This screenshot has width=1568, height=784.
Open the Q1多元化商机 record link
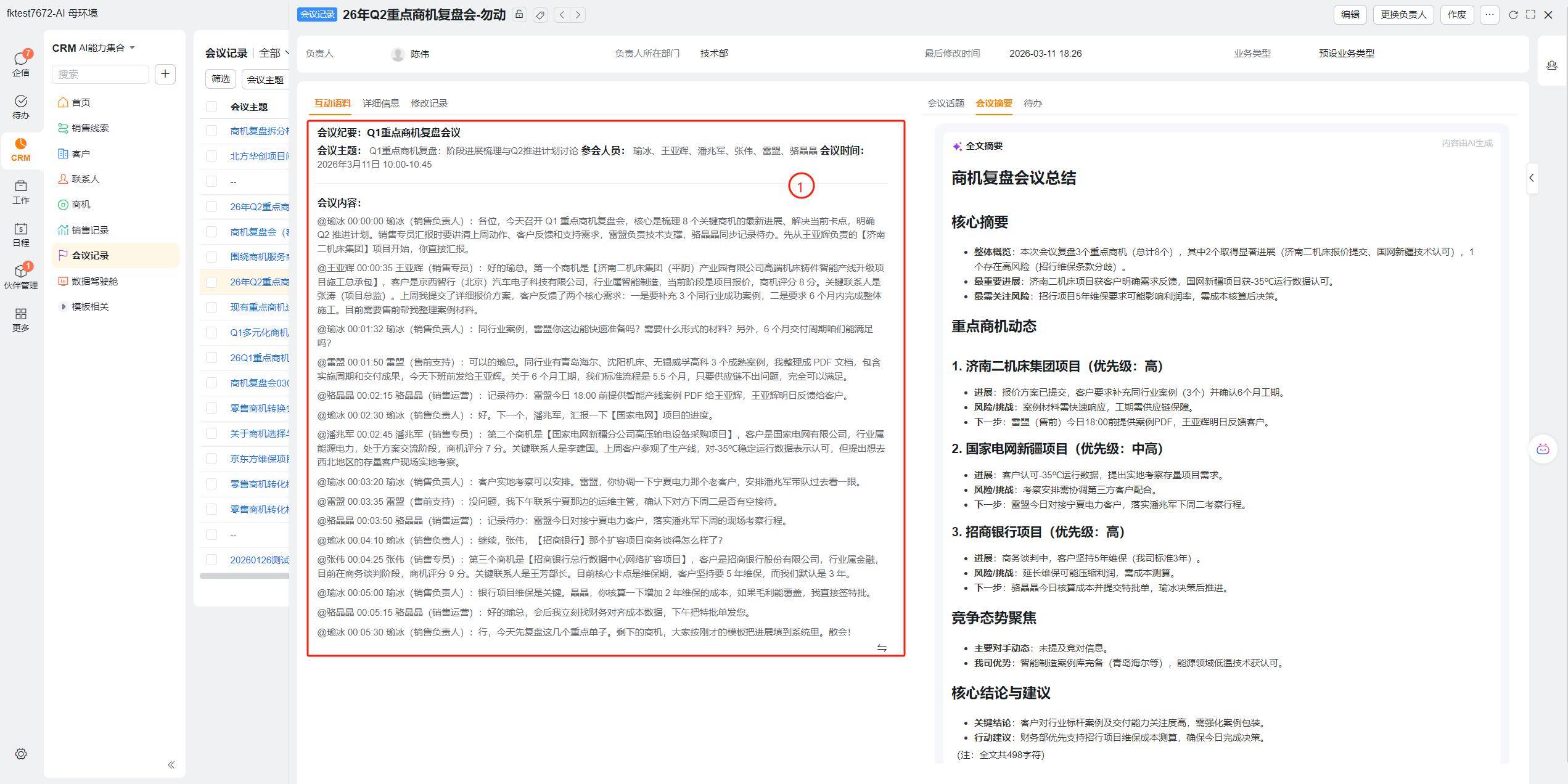point(259,332)
